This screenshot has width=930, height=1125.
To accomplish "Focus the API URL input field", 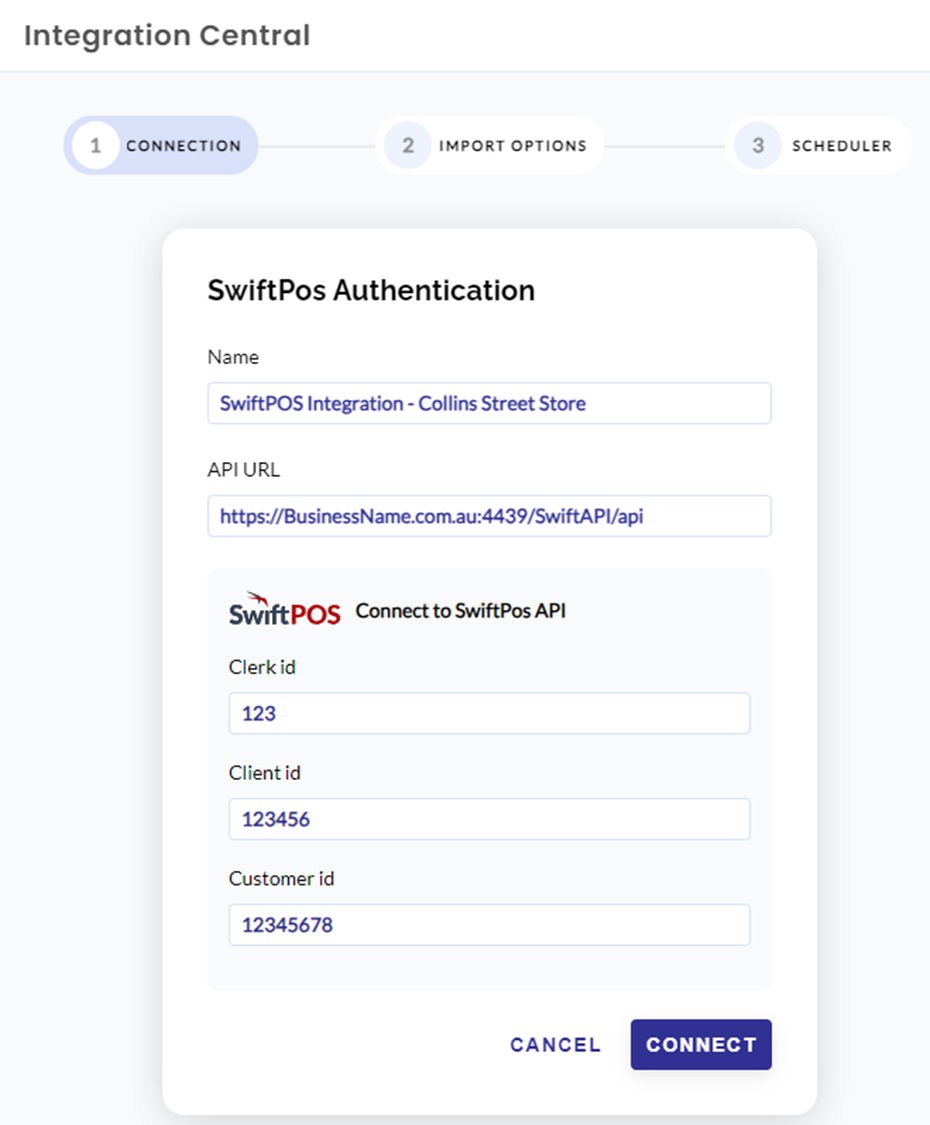I will (489, 516).
